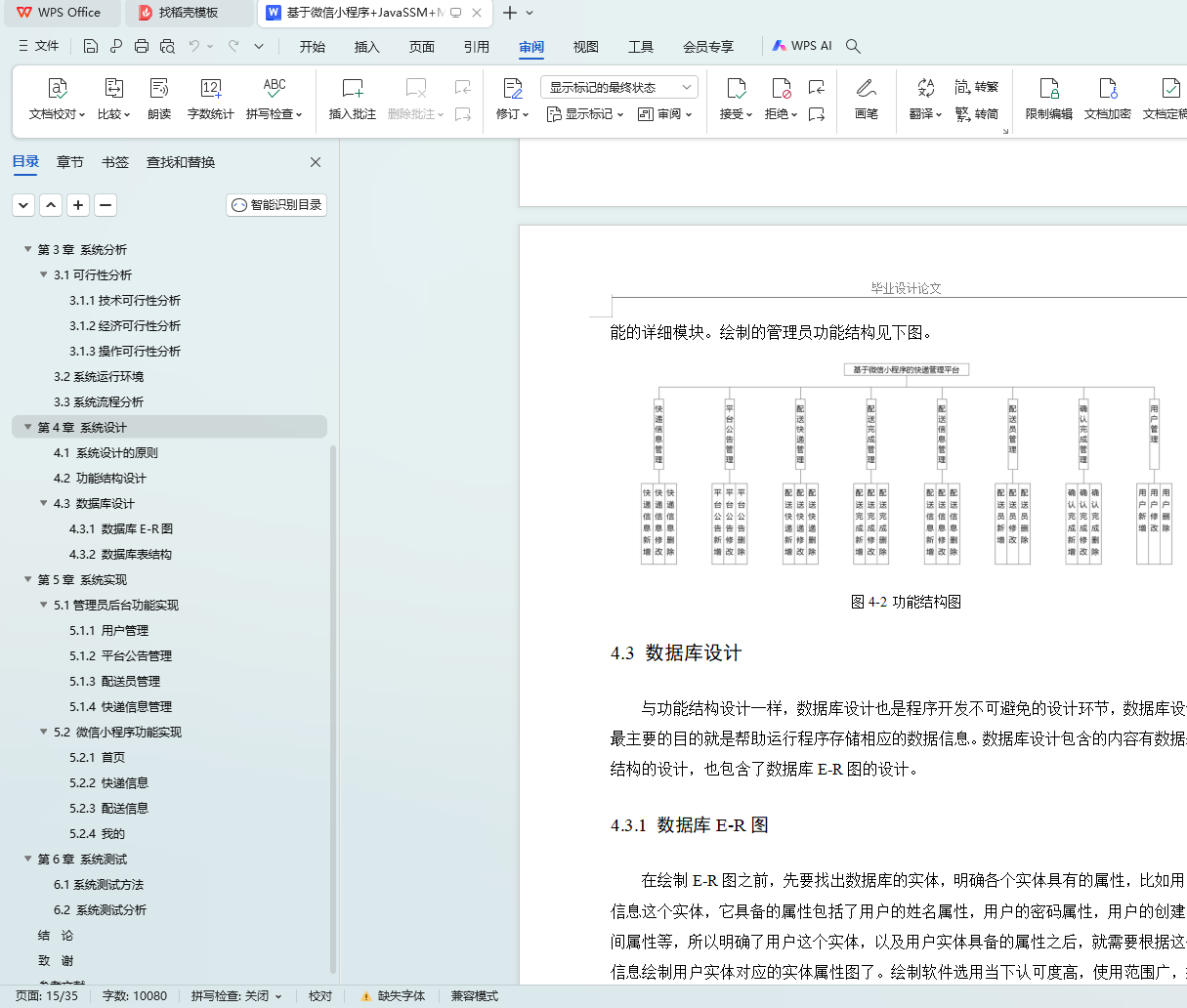Image resolution: width=1187 pixels, height=1008 pixels.
Task: Switch to the 插入 ribbon tab
Action: tap(367, 46)
